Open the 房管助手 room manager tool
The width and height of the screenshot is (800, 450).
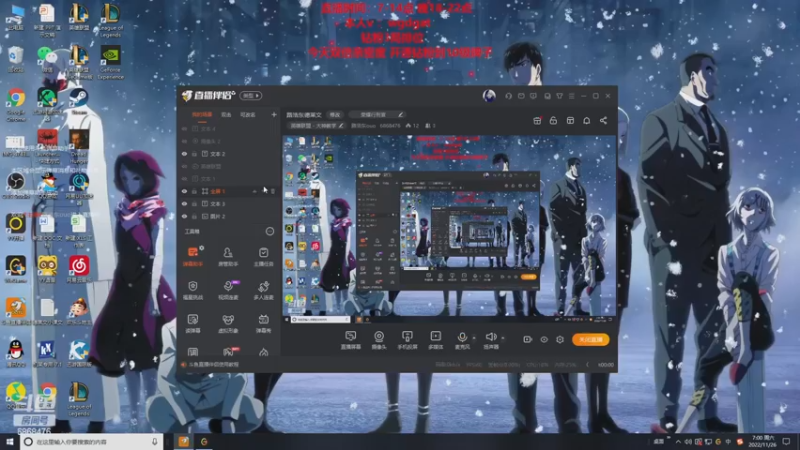coord(228,256)
